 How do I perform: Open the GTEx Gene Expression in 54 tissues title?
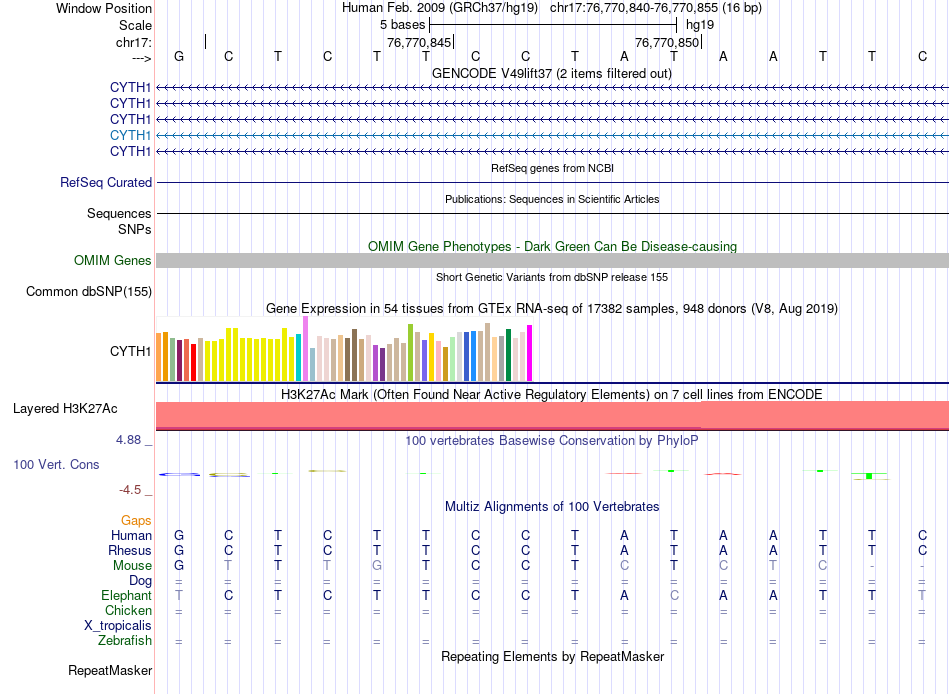tap(552, 309)
